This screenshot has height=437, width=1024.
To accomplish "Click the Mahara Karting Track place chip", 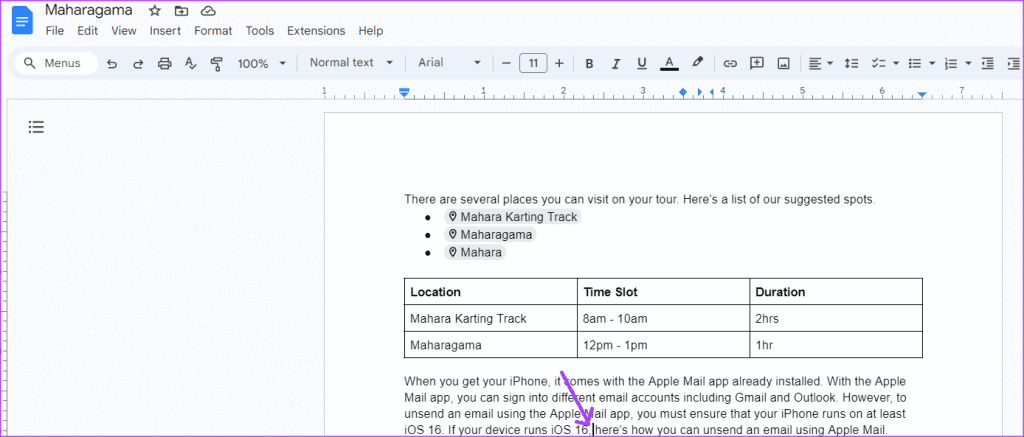I will coord(513,216).
